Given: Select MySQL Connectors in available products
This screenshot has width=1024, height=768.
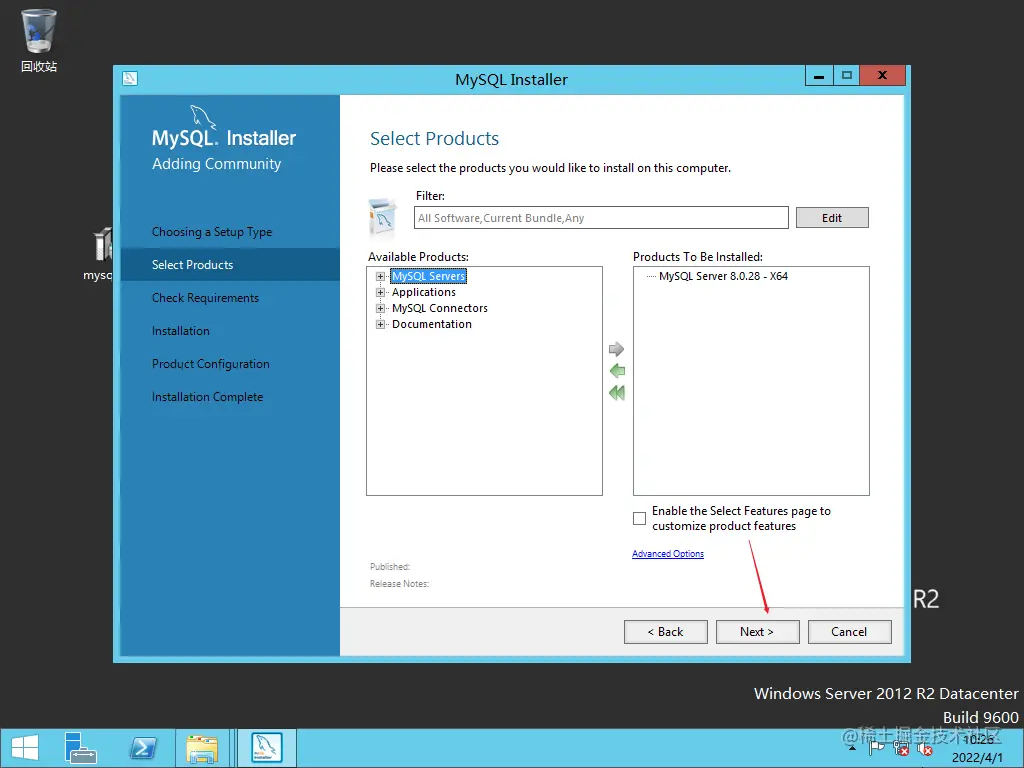Looking at the screenshot, I should click(440, 308).
